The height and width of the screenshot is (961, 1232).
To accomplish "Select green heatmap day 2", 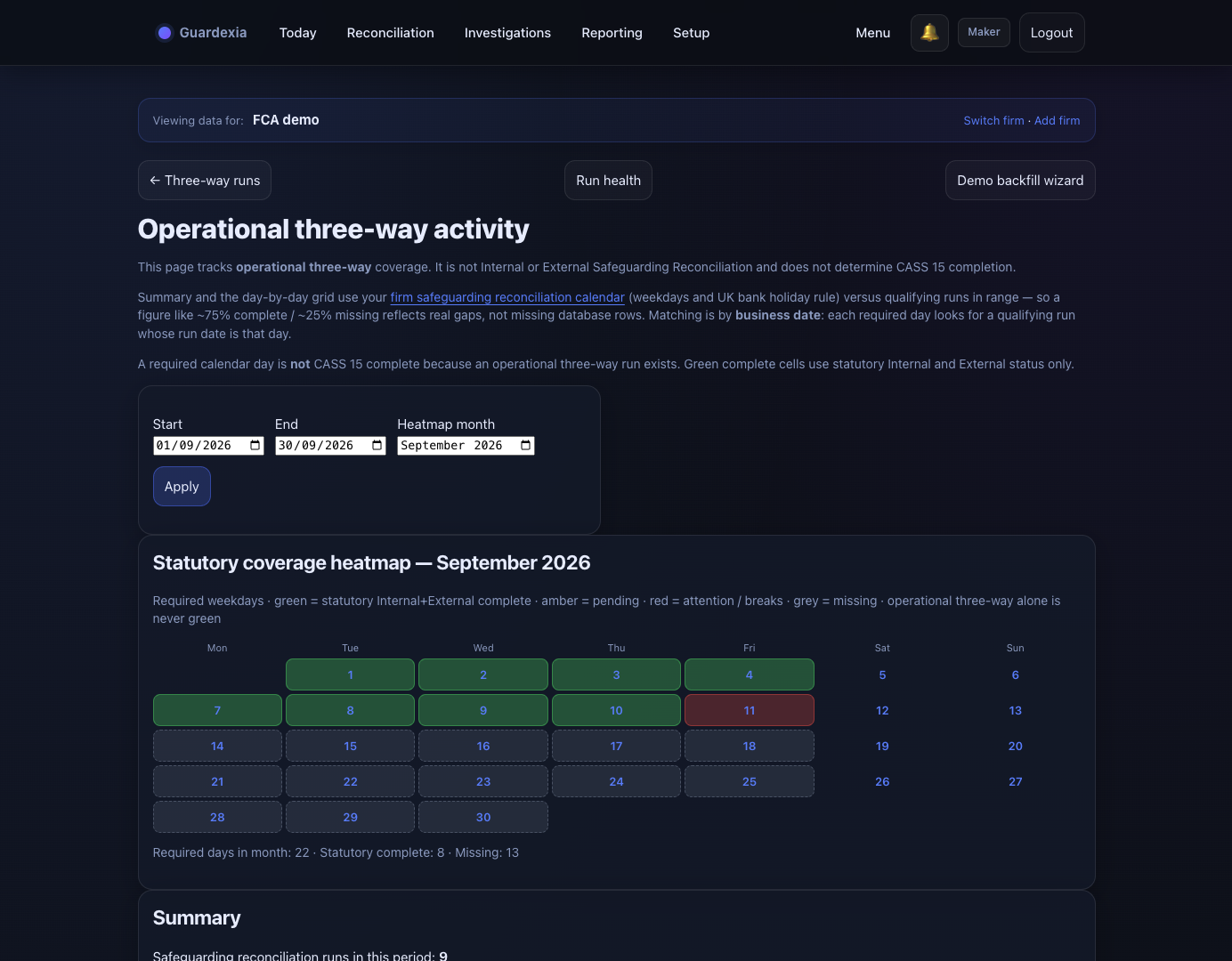I will (x=483, y=674).
